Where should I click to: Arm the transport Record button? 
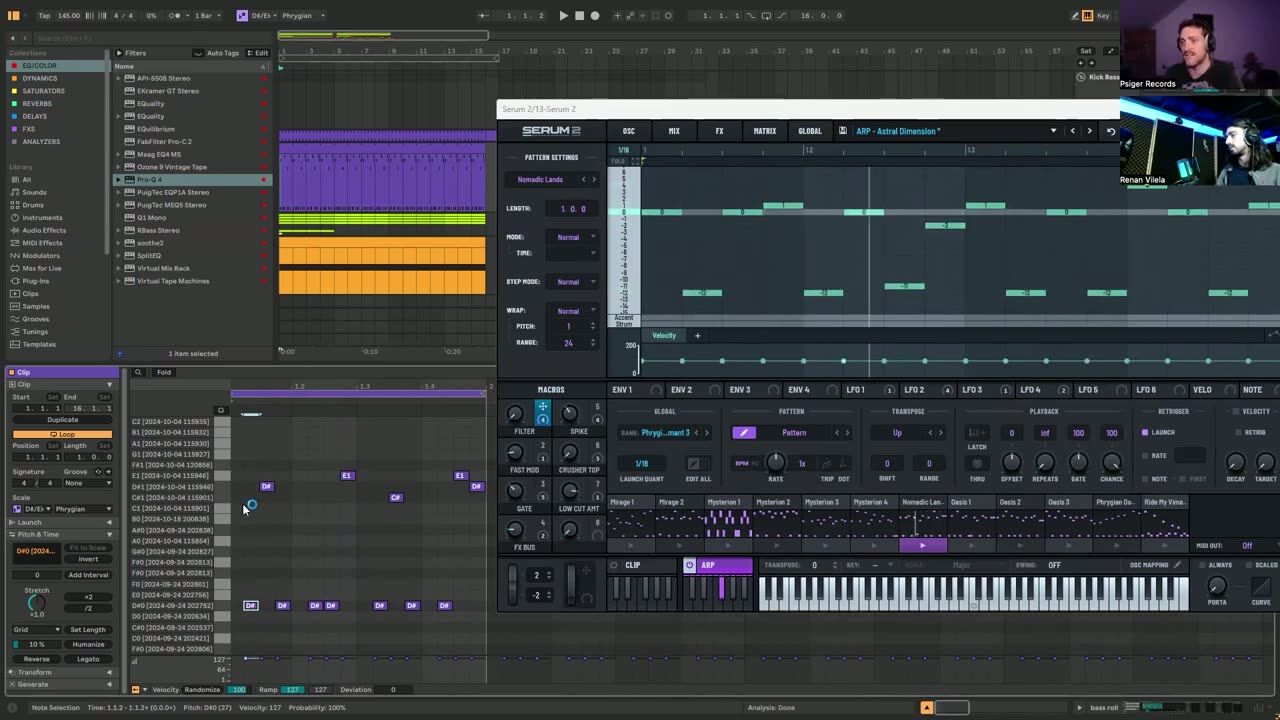[595, 15]
